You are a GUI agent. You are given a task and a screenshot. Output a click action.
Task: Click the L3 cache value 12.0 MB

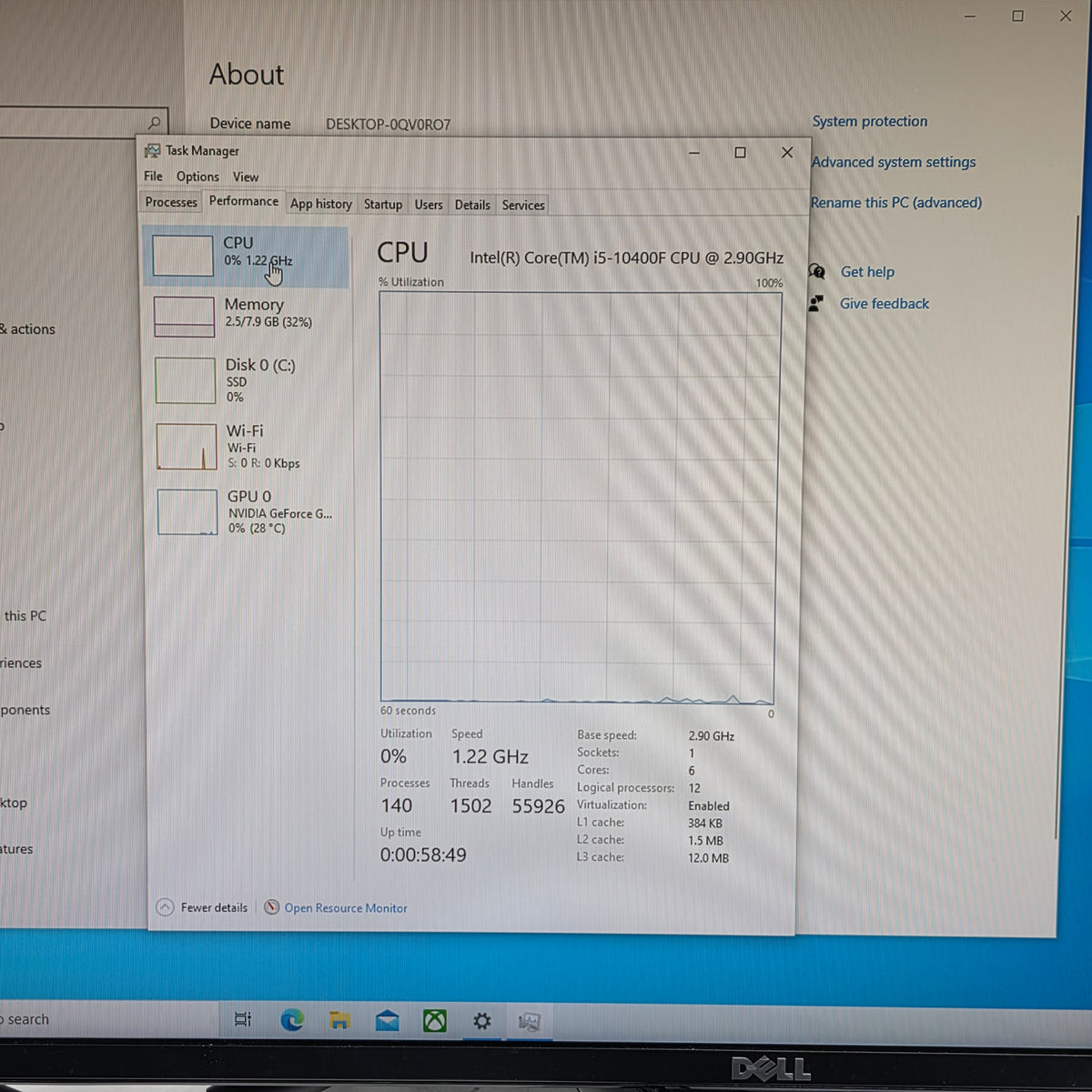(708, 857)
